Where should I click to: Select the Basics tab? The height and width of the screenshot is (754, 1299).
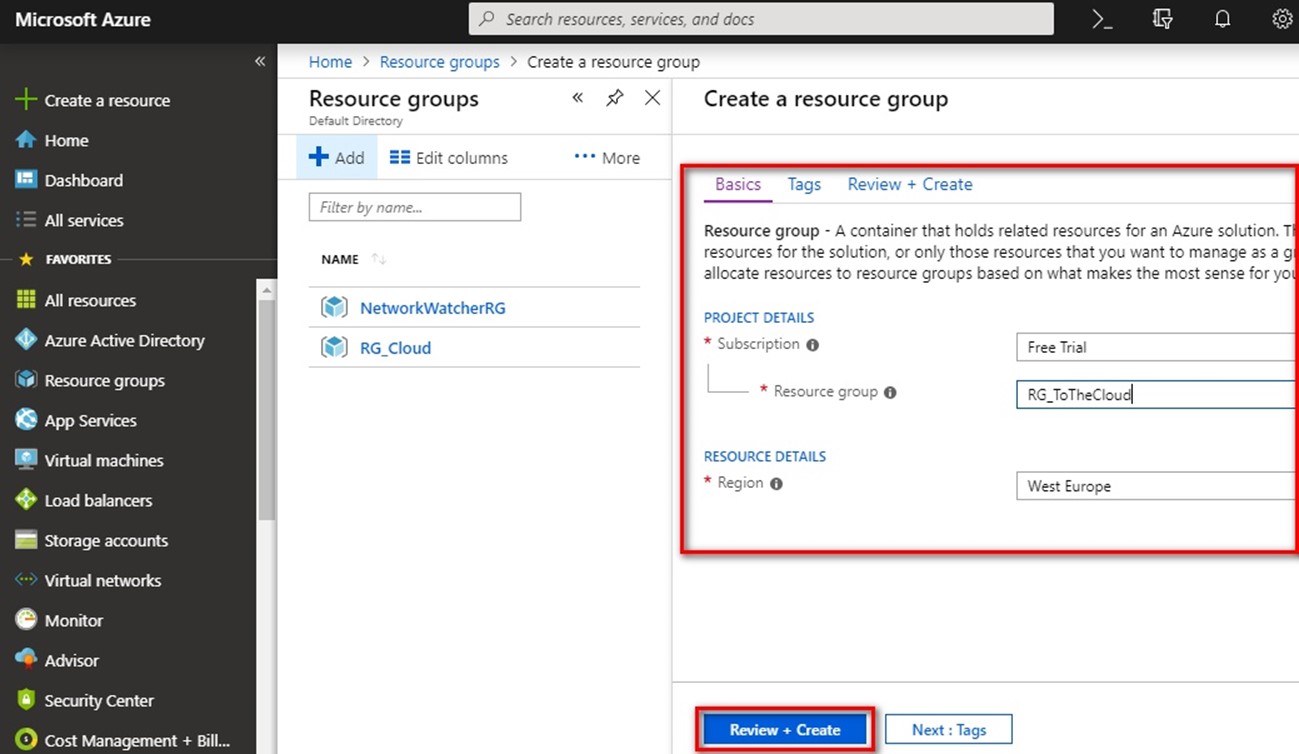click(x=738, y=184)
